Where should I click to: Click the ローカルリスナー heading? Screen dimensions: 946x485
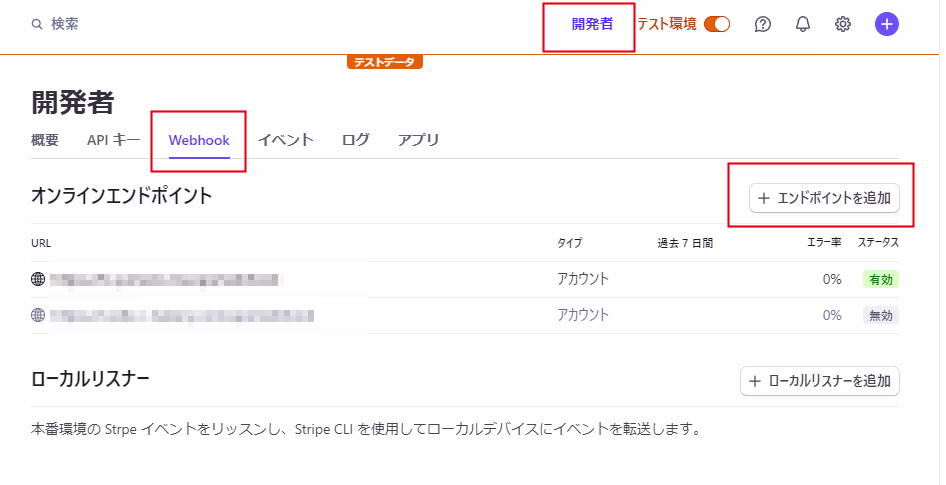(x=90, y=379)
